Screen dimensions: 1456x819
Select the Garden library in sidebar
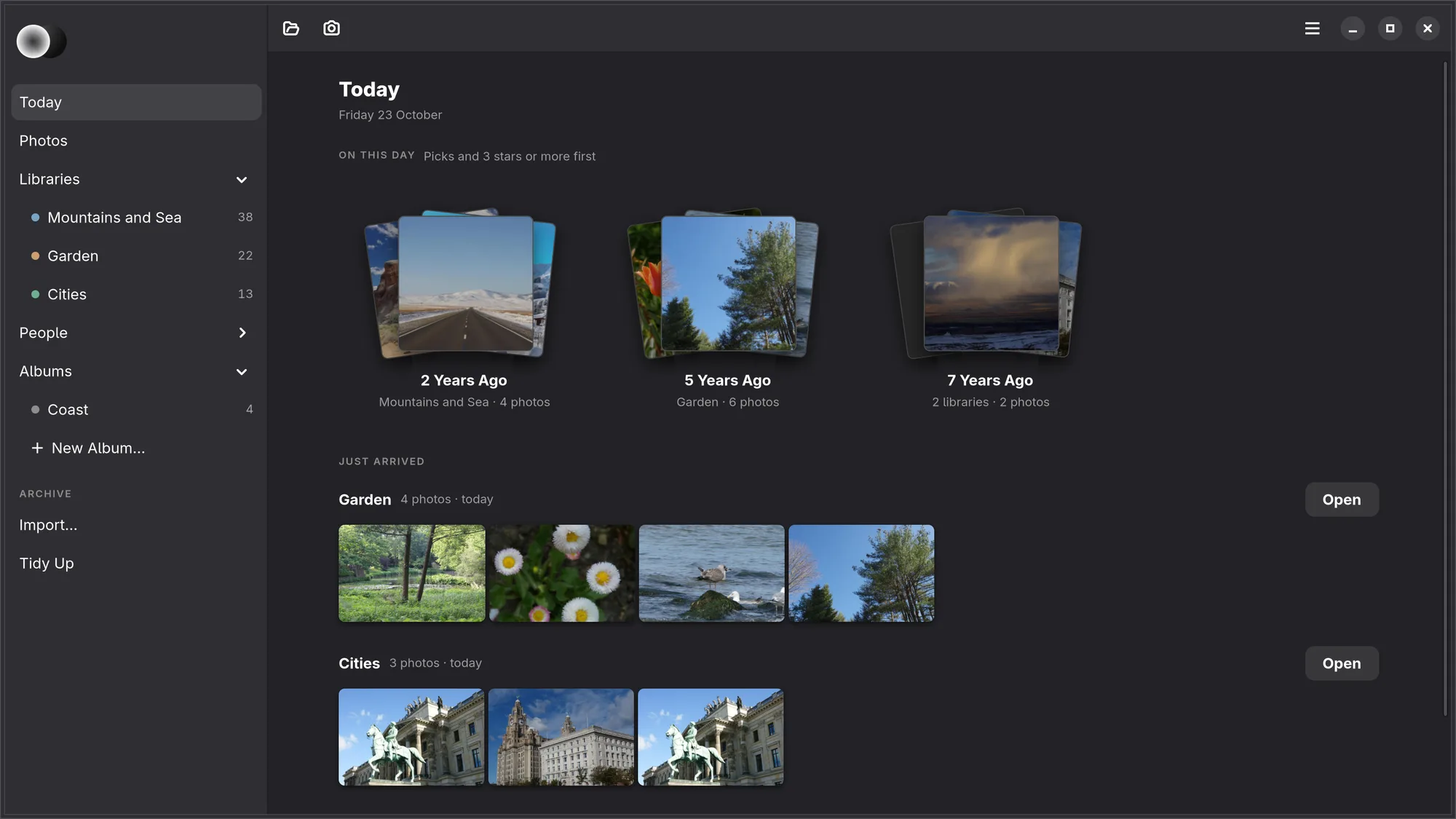(136, 256)
